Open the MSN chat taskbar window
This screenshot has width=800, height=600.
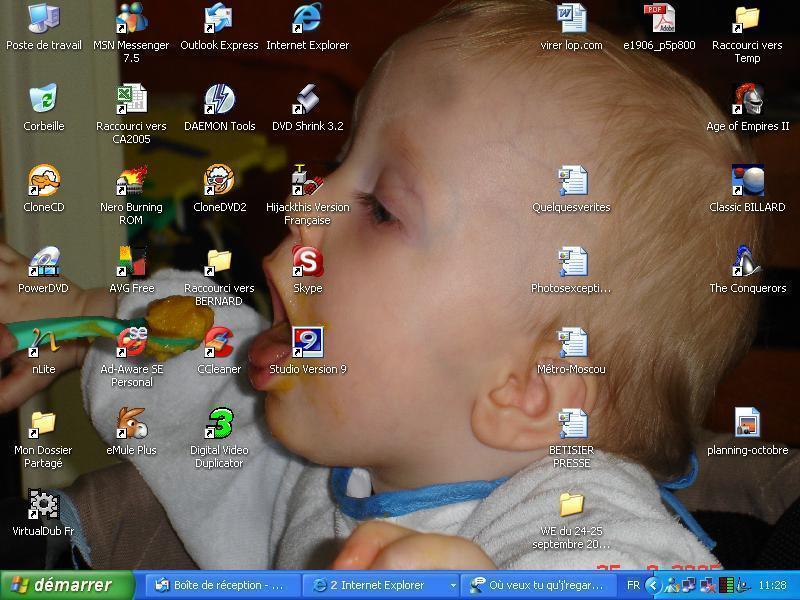pos(537,585)
